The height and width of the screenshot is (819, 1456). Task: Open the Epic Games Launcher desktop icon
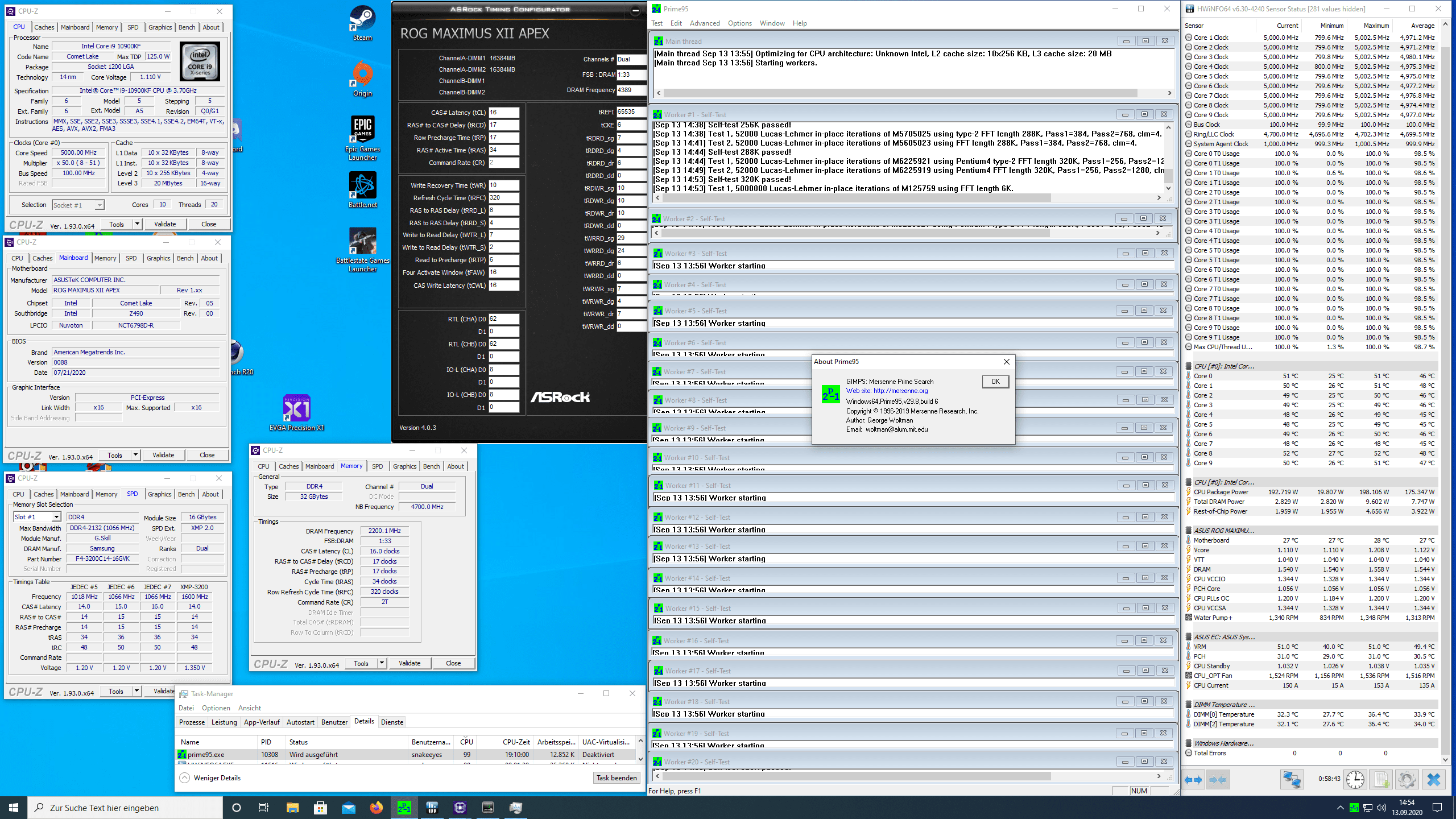(362, 138)
